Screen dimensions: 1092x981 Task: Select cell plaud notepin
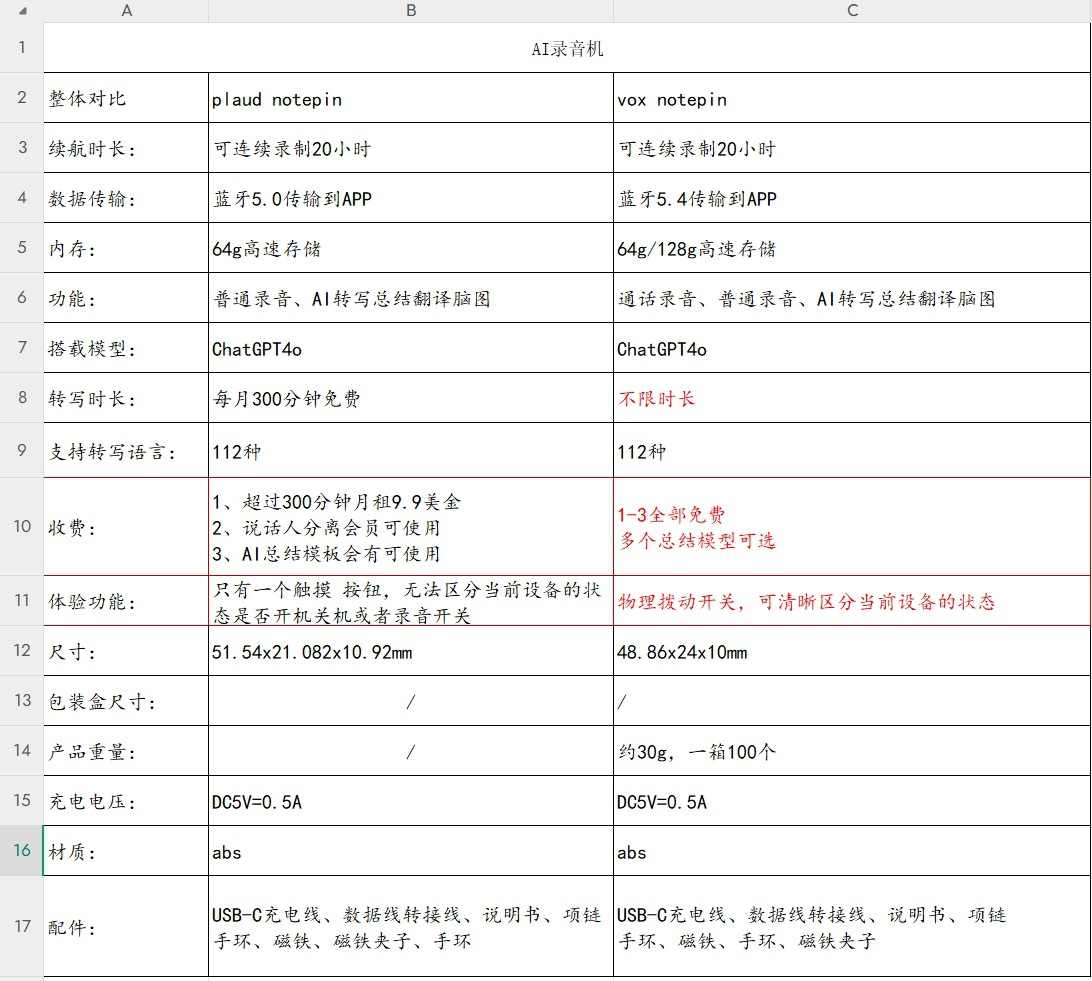coord(411,97)
